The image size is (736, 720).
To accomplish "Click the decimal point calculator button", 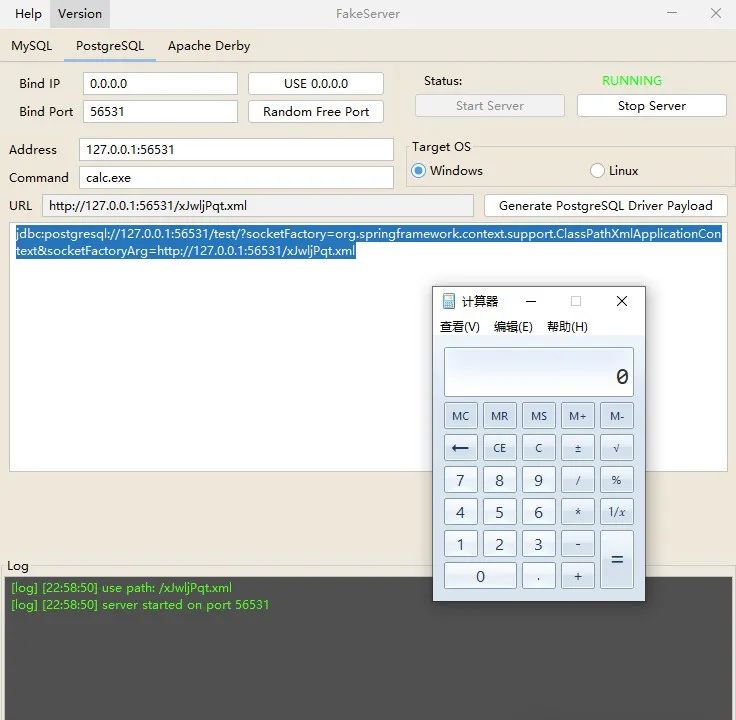I will (539, 575).
